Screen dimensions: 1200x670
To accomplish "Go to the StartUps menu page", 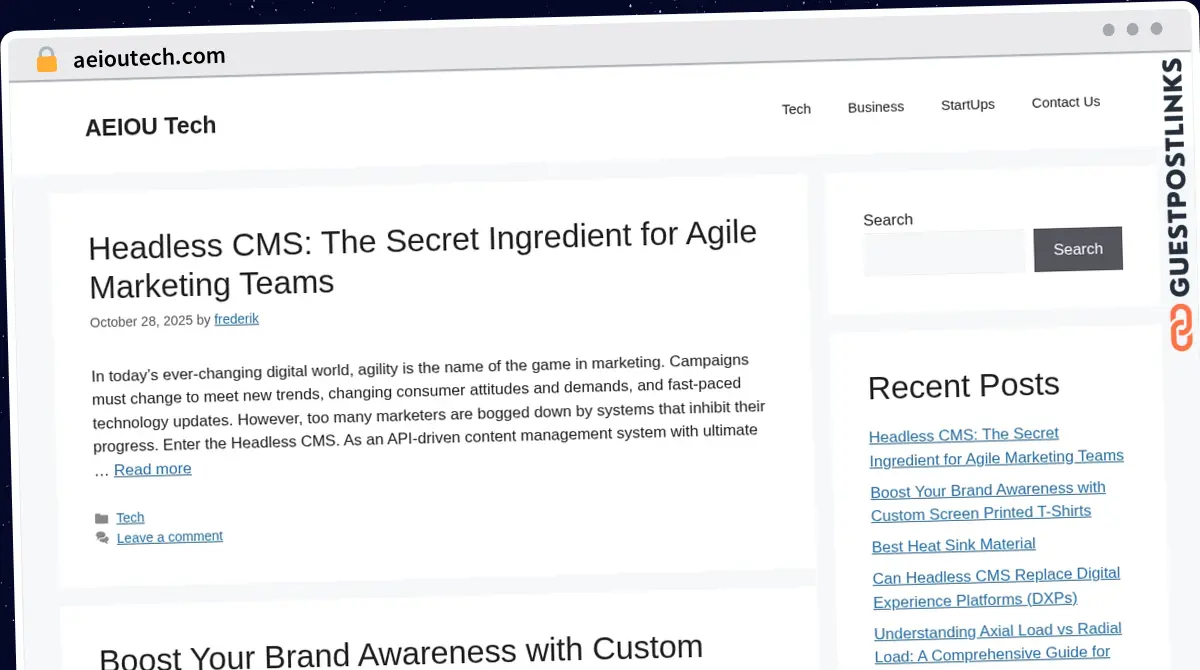I will [967, 105].
